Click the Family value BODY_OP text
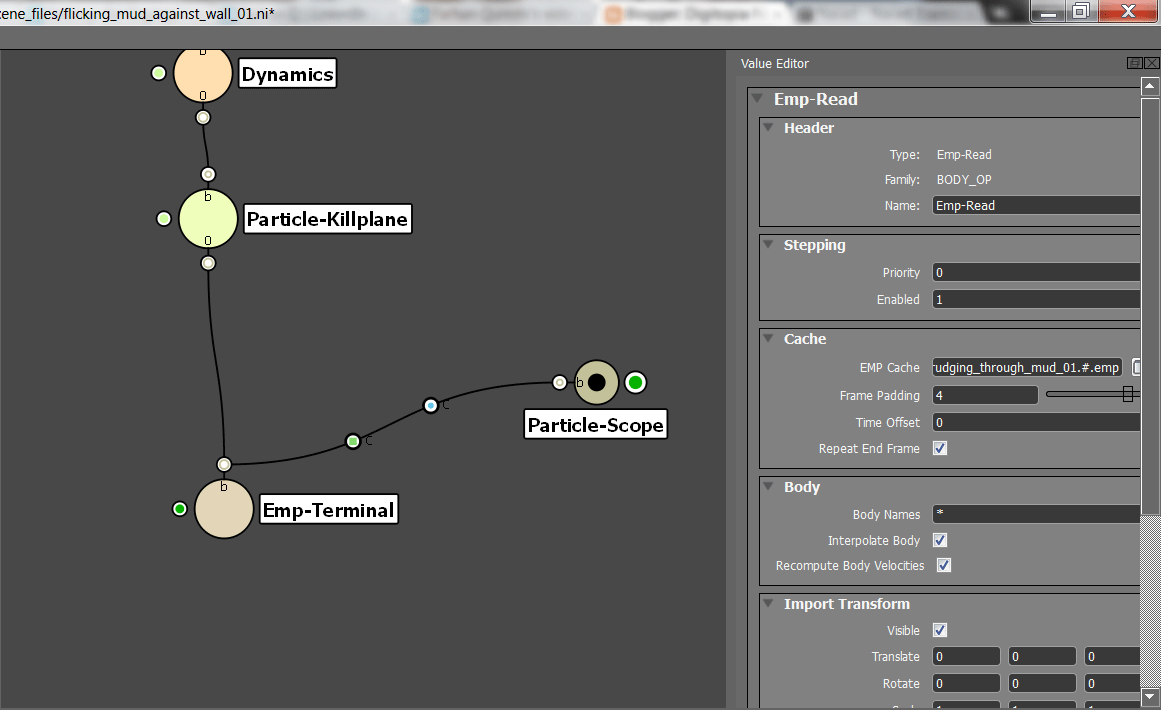Viewport: 1161px width, 710px height. (x=963, y=179)
